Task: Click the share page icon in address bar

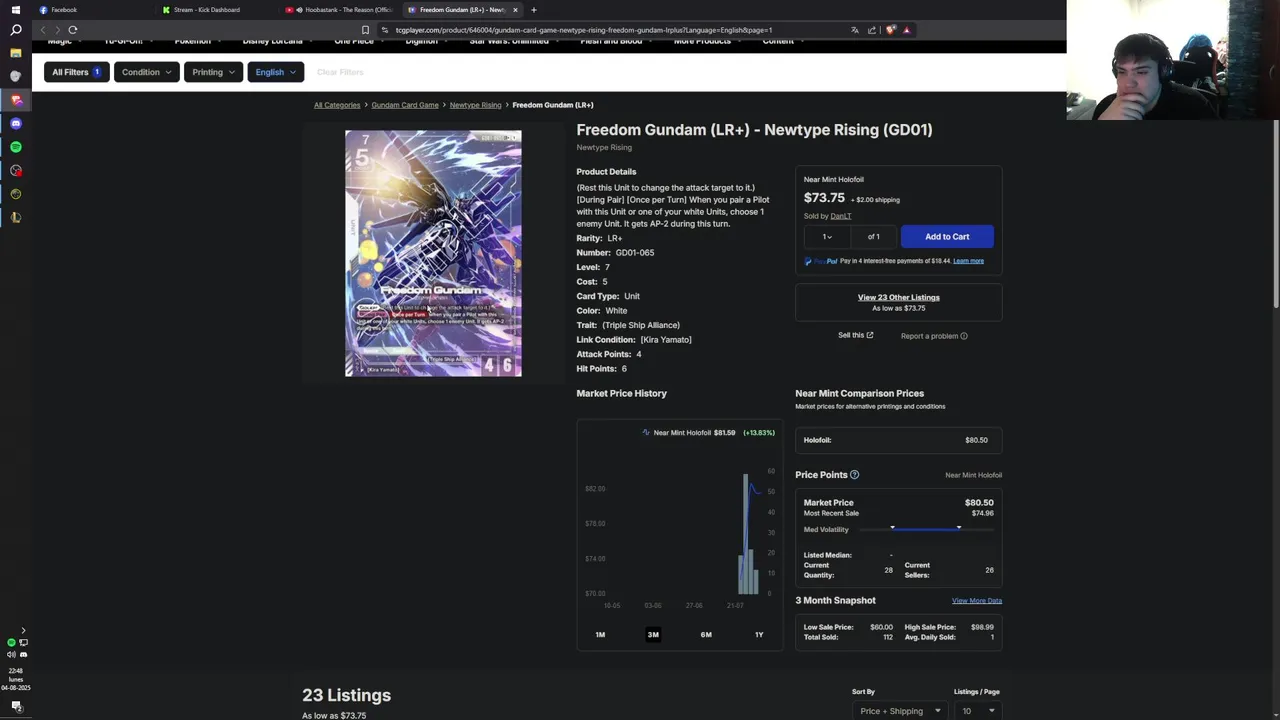Action: (x=872, y=30)
